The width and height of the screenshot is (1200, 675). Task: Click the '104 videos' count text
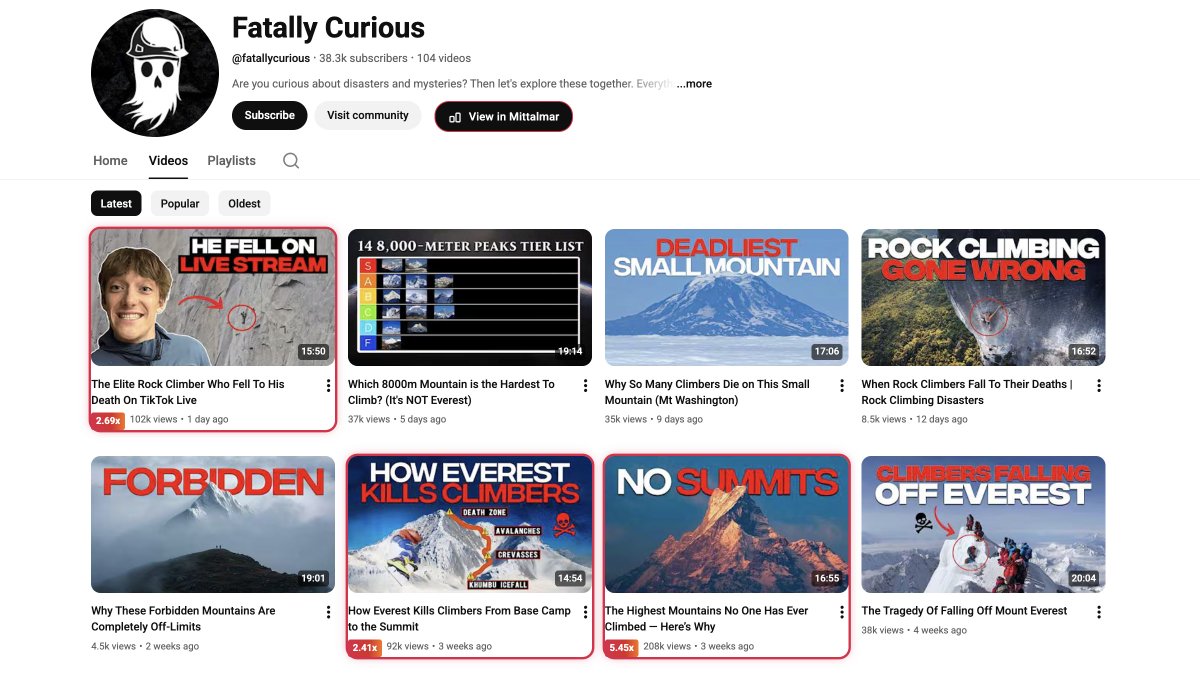444,58
